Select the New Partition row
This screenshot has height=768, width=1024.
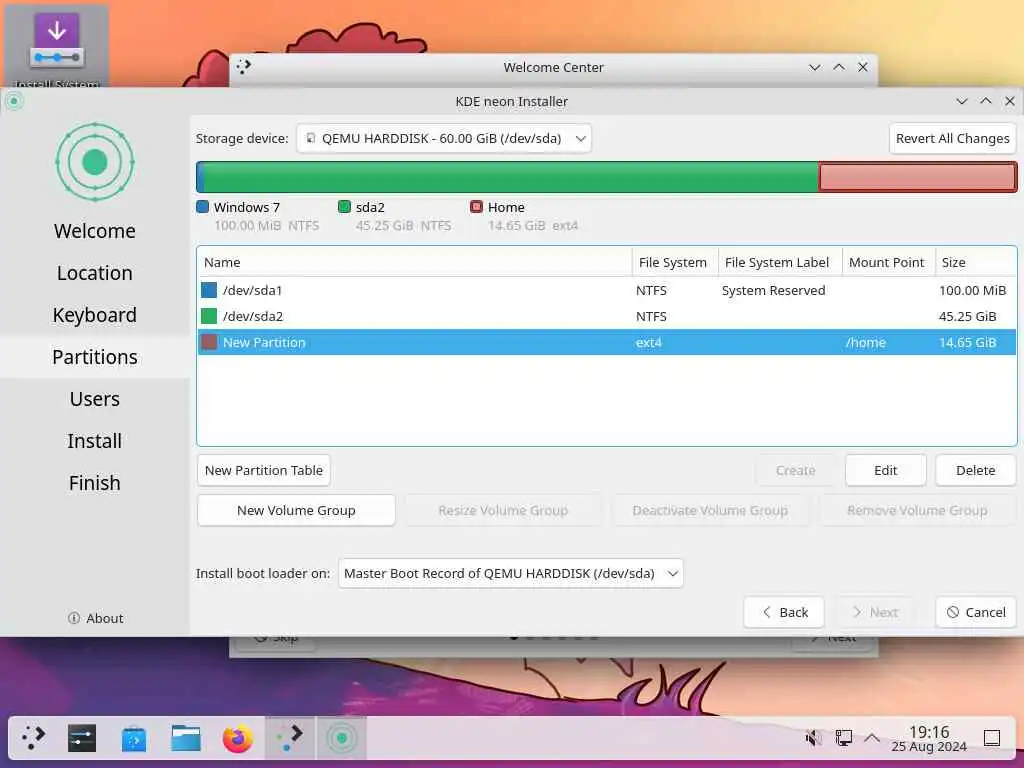pos(607,342)
